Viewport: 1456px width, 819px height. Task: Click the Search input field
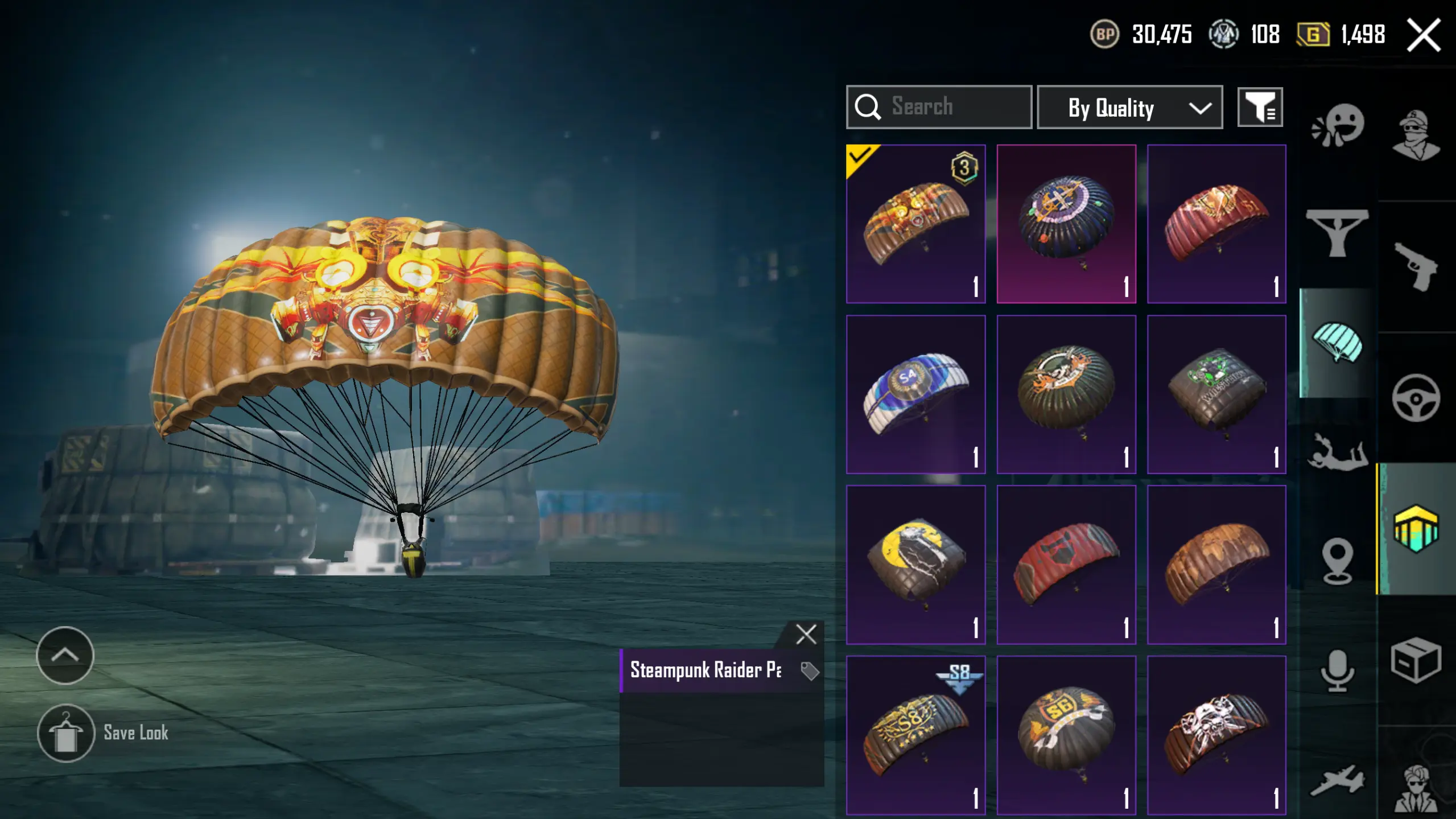(x=939, y=107)
